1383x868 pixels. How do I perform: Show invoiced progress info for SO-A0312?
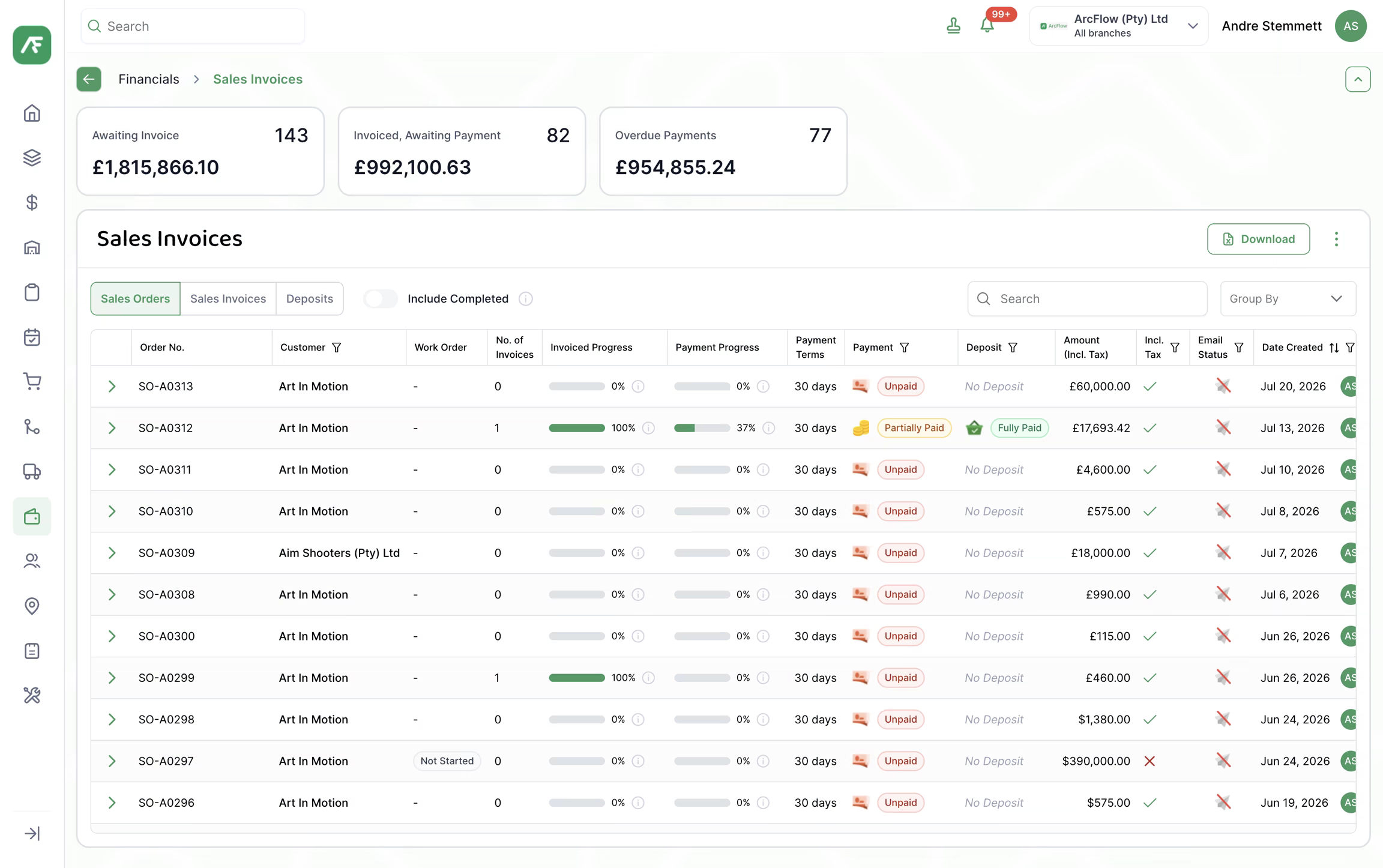(x=649, y=428)
